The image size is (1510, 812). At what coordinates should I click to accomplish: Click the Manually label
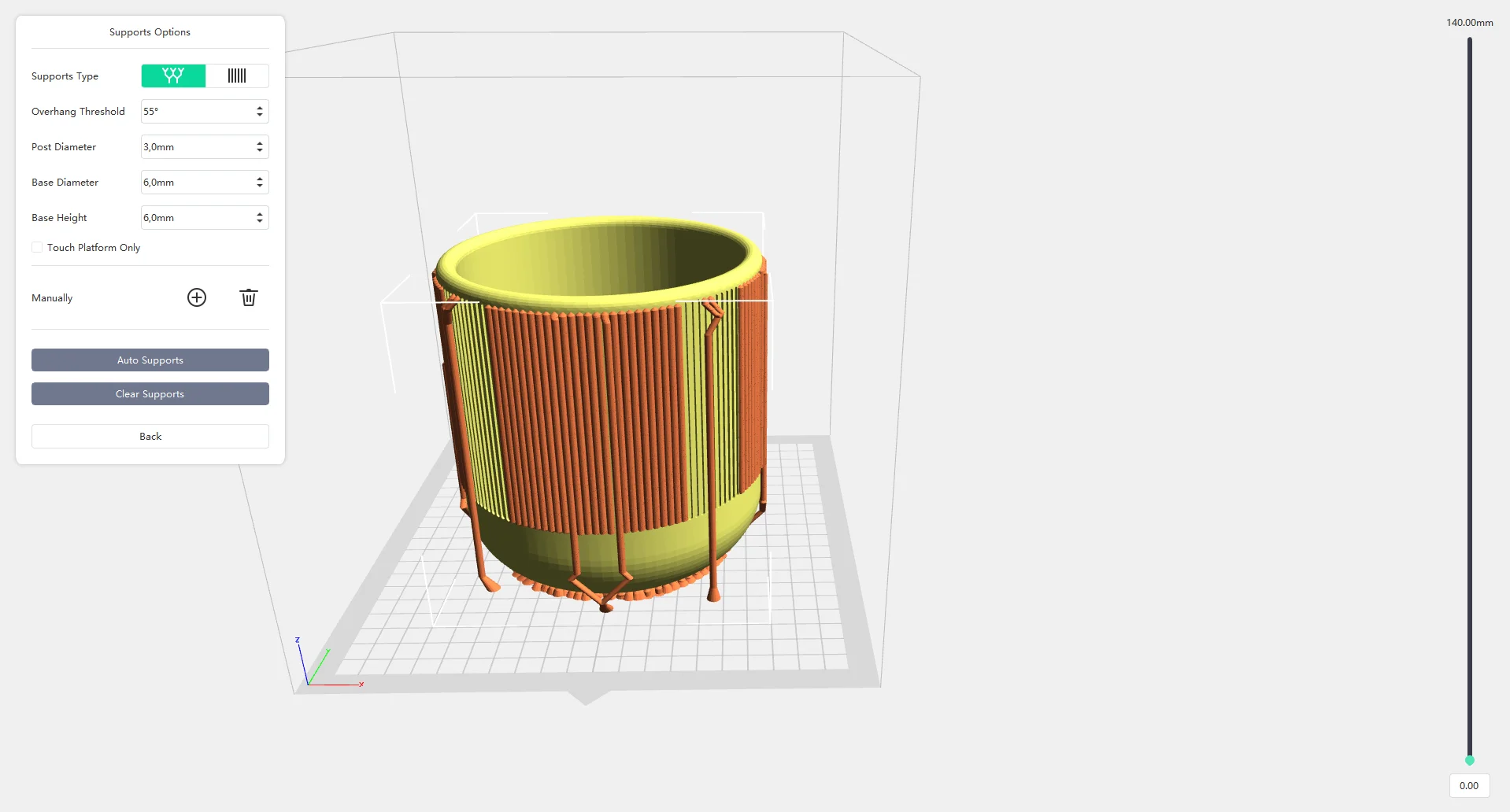(x=52, y=298)
